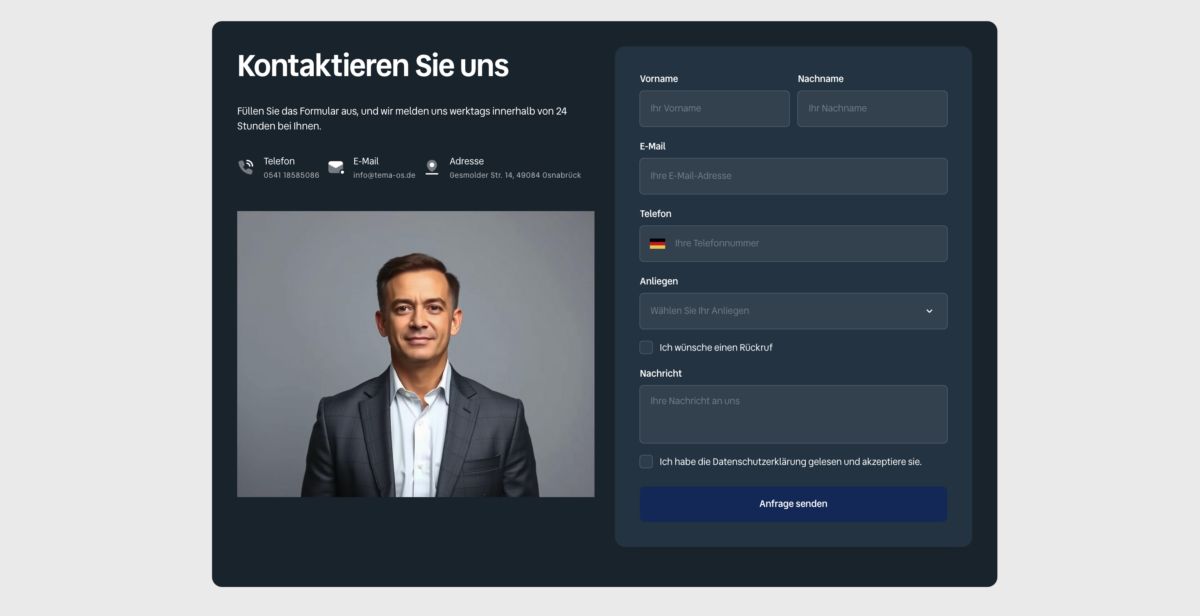Click the phone number 0541 18585086
1200x616 pixels.
(x=291, y=175)
